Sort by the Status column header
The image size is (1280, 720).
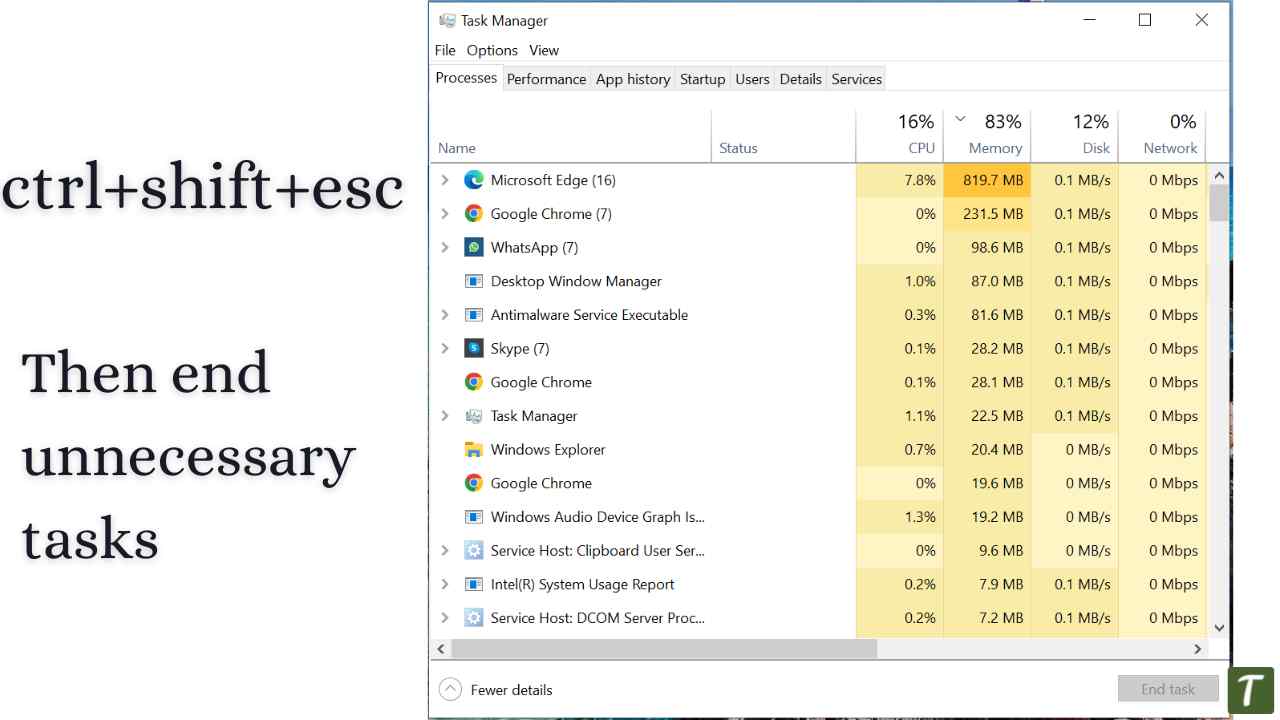(784, 135)
